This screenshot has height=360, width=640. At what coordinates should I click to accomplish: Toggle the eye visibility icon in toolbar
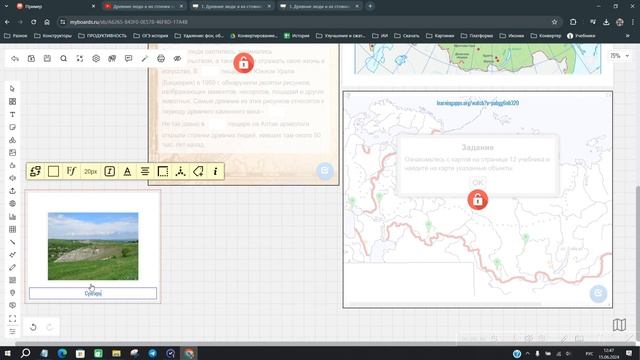tap(177, 59)
